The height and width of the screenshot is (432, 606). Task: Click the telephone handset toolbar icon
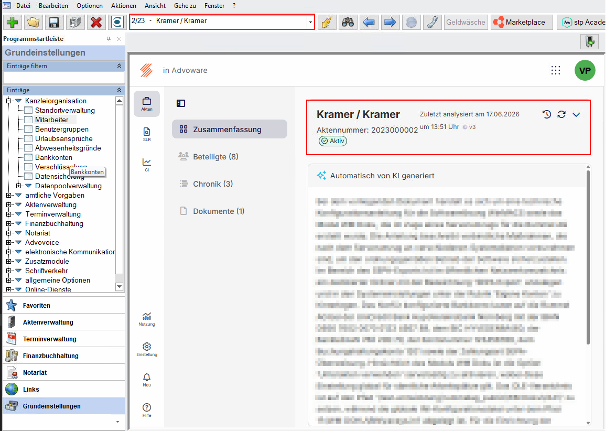[432, 22]
